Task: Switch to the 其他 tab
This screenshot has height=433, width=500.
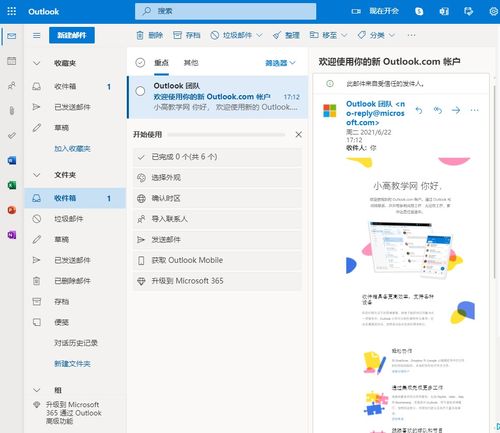Action: (x=191, y=63)
